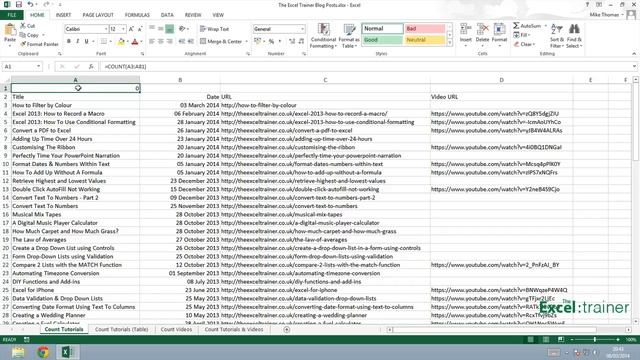Toggle Wrap Text

click(x=214, y=29)
